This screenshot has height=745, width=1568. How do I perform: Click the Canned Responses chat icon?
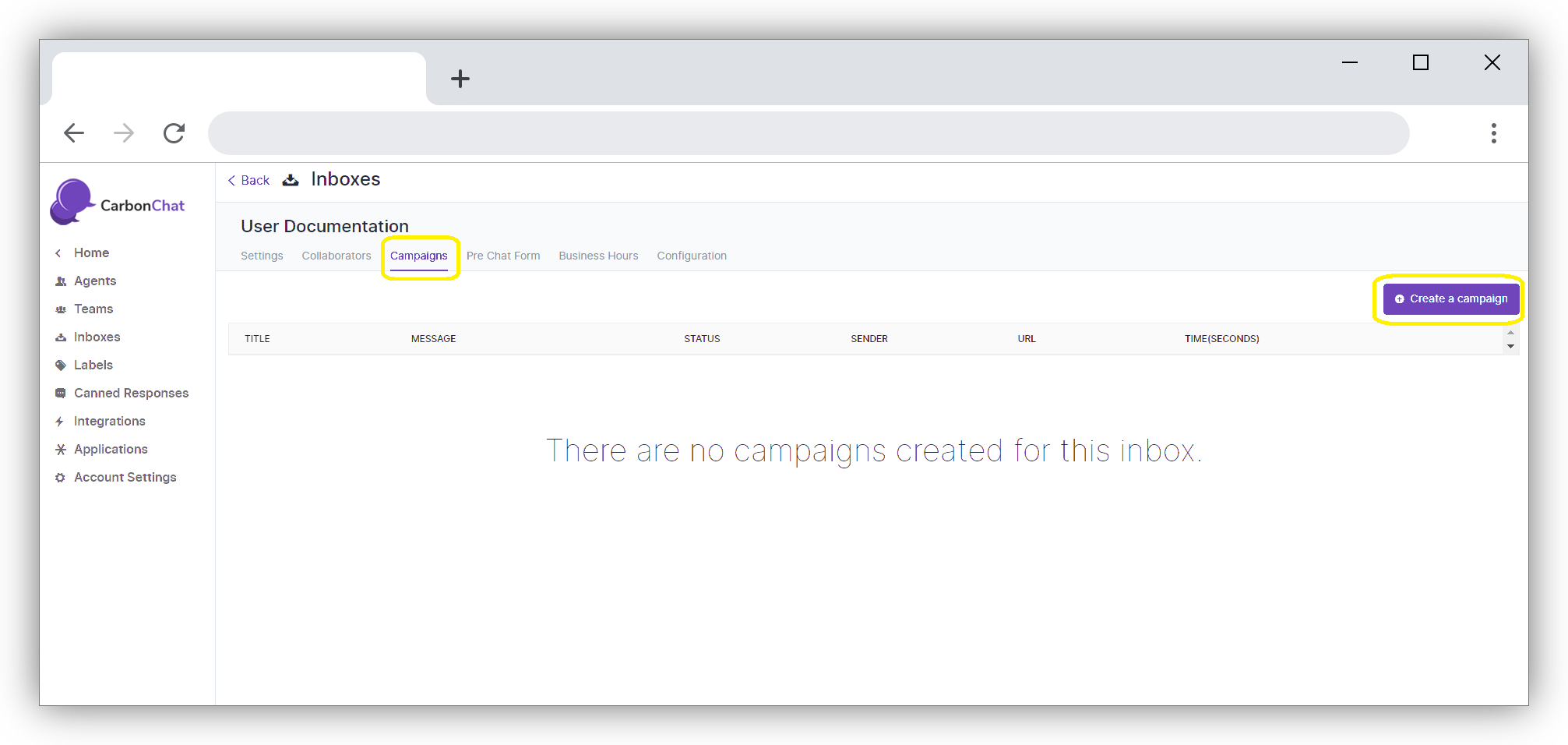coord(61,394)
